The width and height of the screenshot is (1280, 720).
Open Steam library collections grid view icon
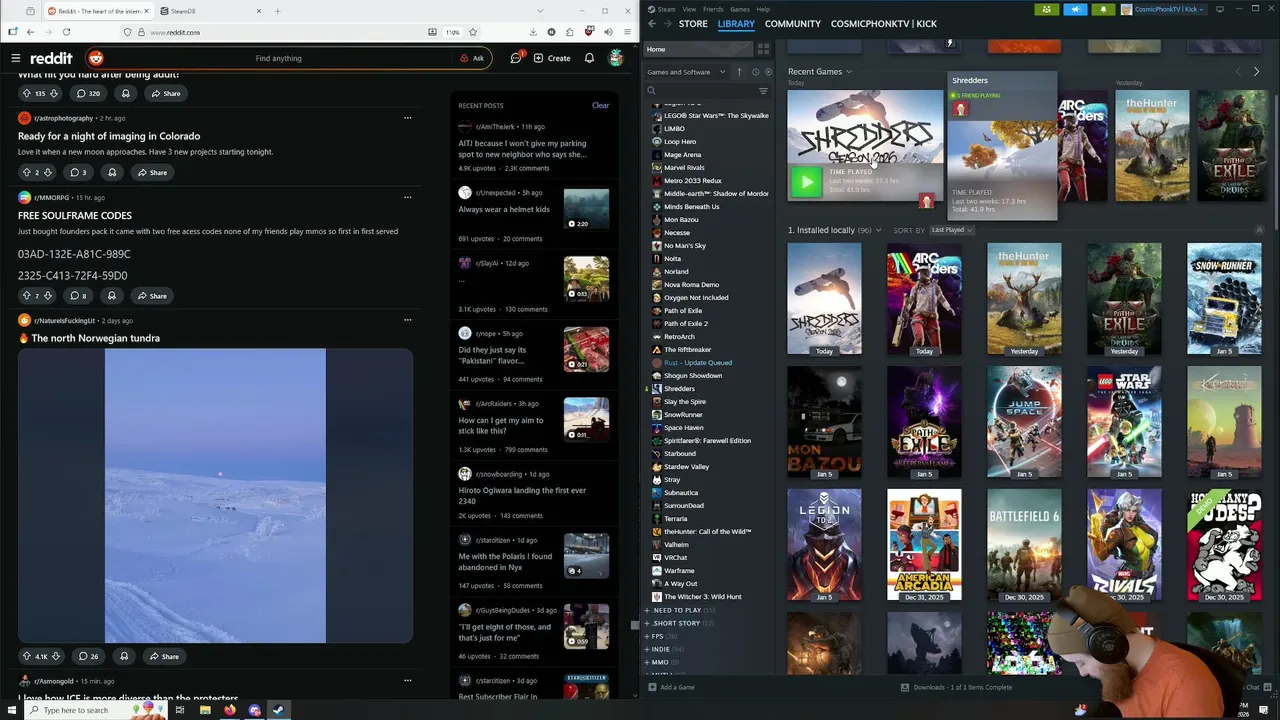pos(763,49)
